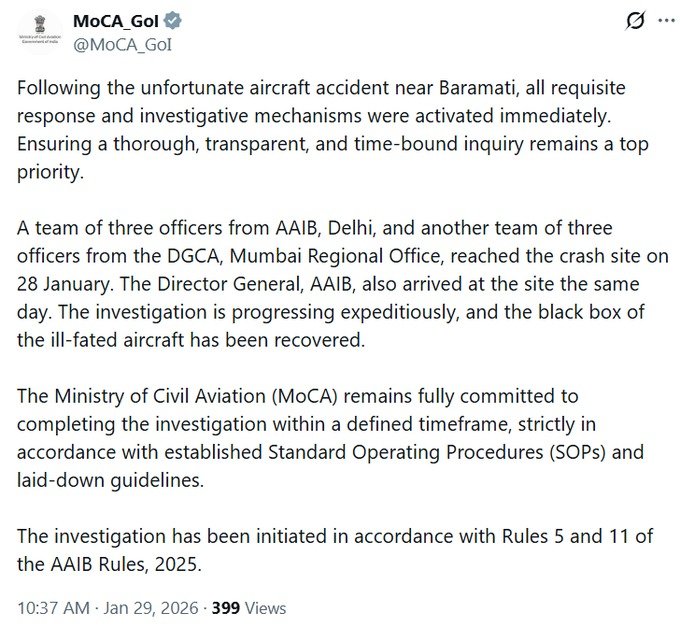The image size is (680, 627).
Task: Open the MoCA_GoI display name profile link
Action: (118, 22)
